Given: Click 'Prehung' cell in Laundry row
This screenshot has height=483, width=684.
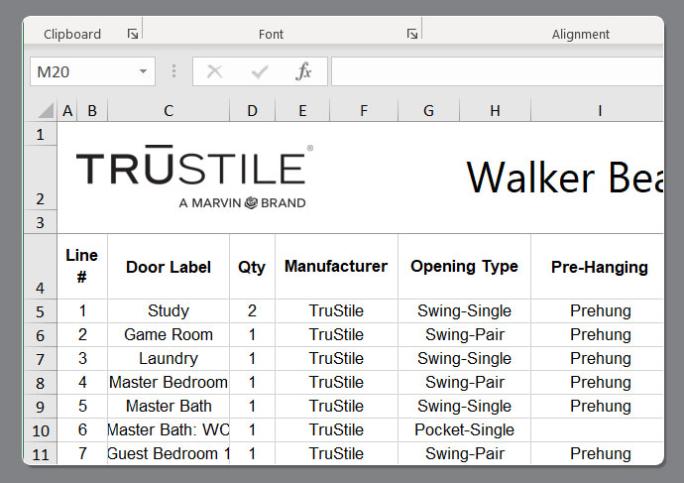Looking at the screenshot, I should tap(597, 359).
